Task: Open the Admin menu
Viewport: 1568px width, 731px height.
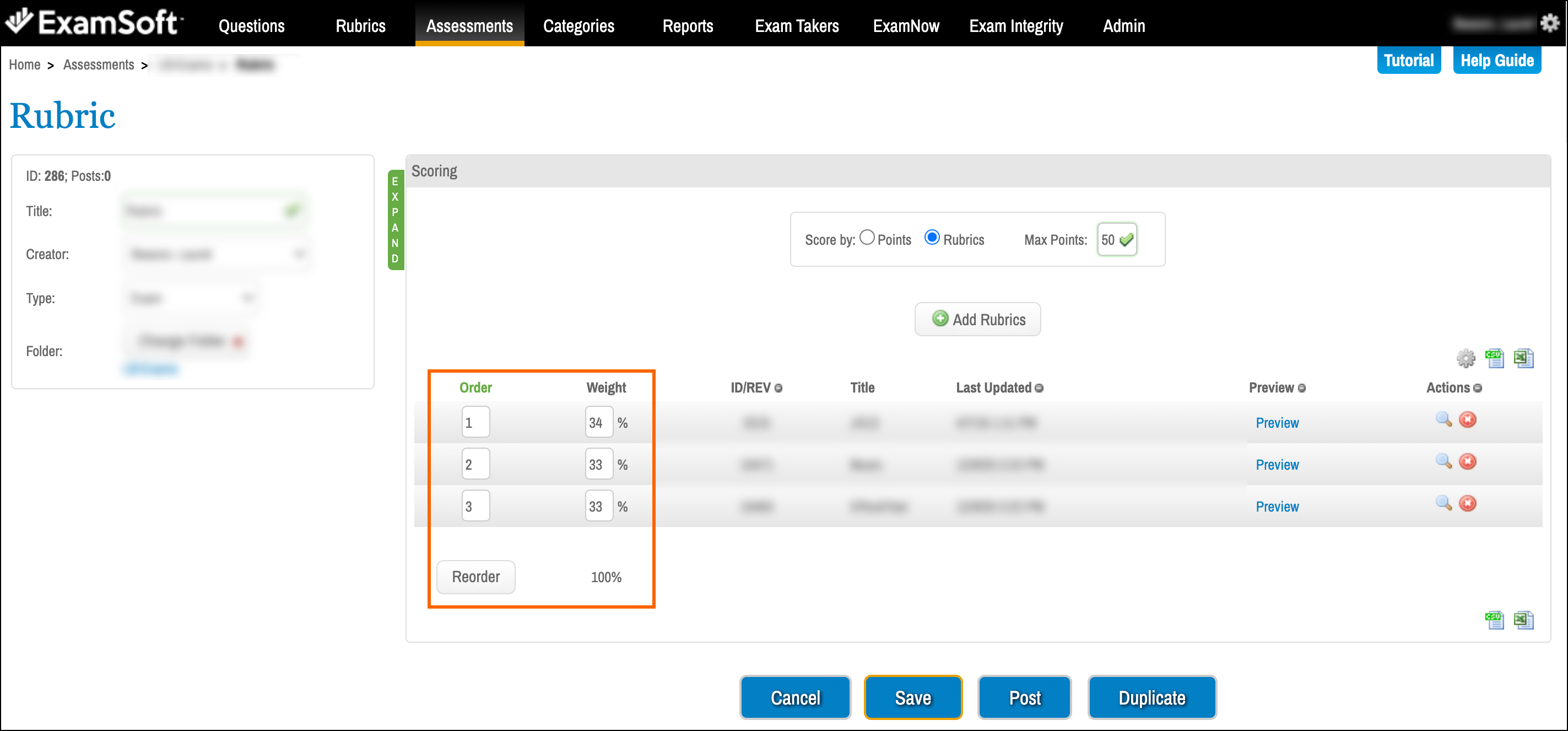Action: pyautogui.click(x=1123, y=25)
